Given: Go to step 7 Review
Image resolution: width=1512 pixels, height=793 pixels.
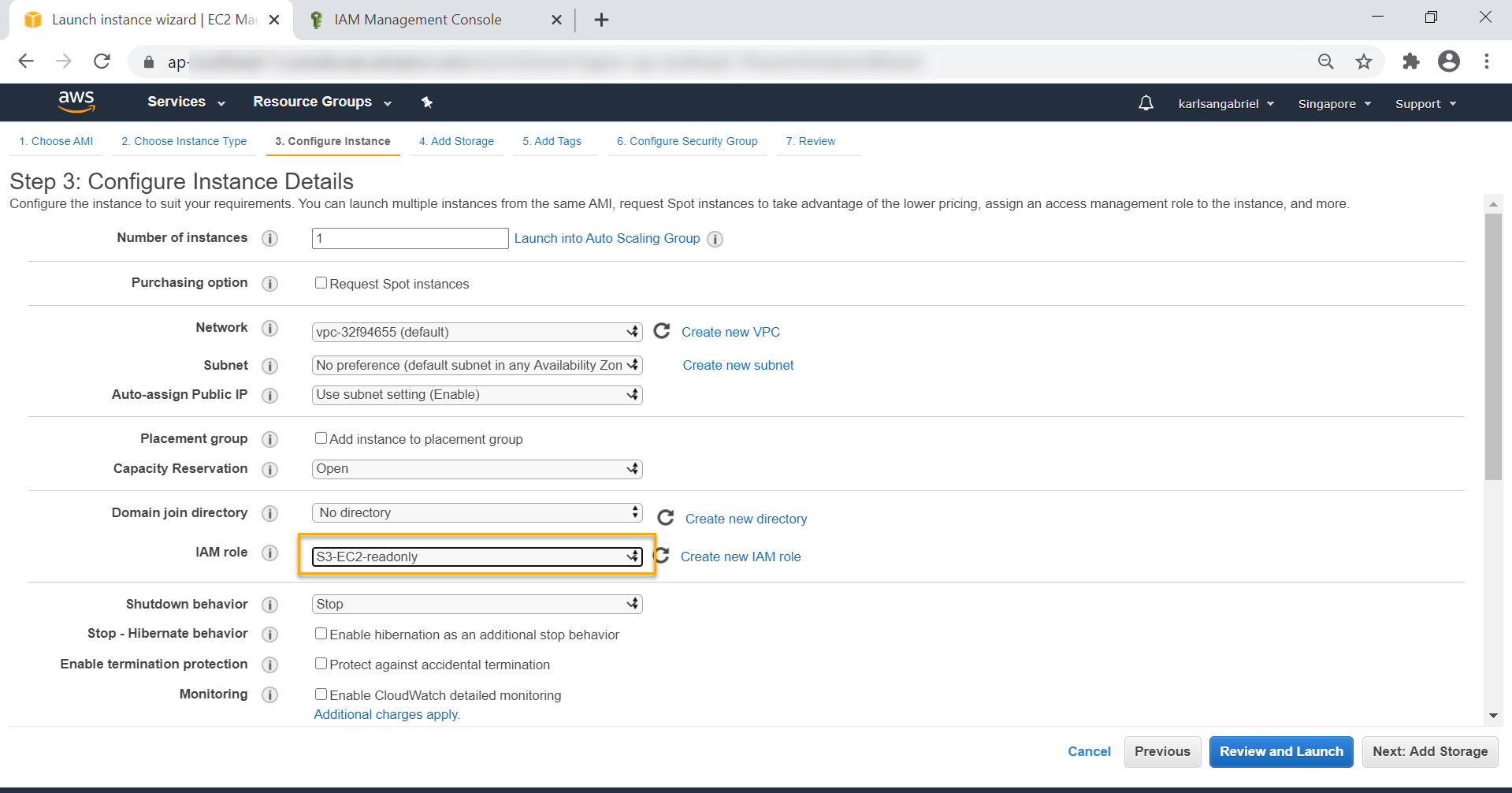Looking at the screenshot, I should [811, 141].
